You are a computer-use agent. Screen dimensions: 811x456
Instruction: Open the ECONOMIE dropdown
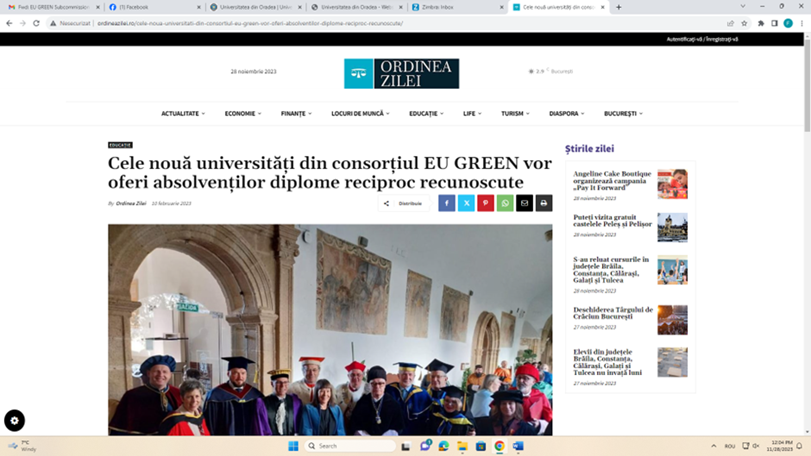[243, 114]
